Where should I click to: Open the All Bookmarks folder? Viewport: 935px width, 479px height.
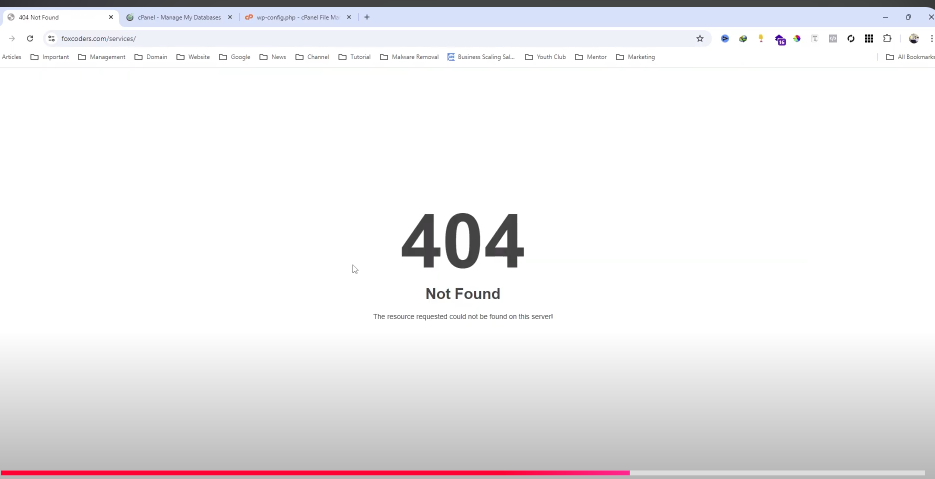coord(910,57)
